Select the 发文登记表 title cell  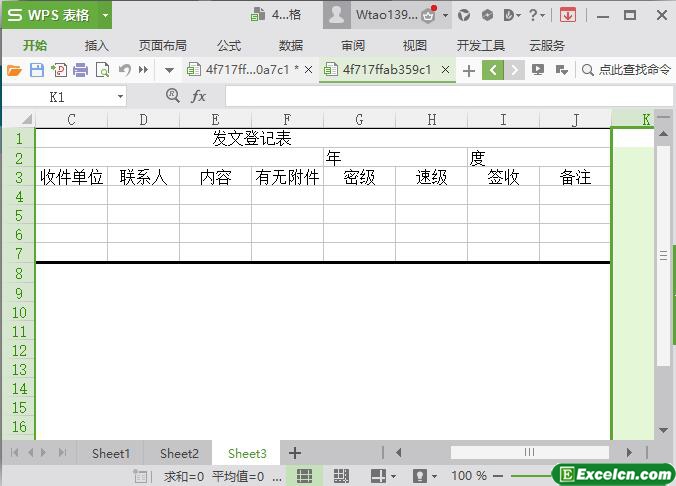tap(251, 138)
